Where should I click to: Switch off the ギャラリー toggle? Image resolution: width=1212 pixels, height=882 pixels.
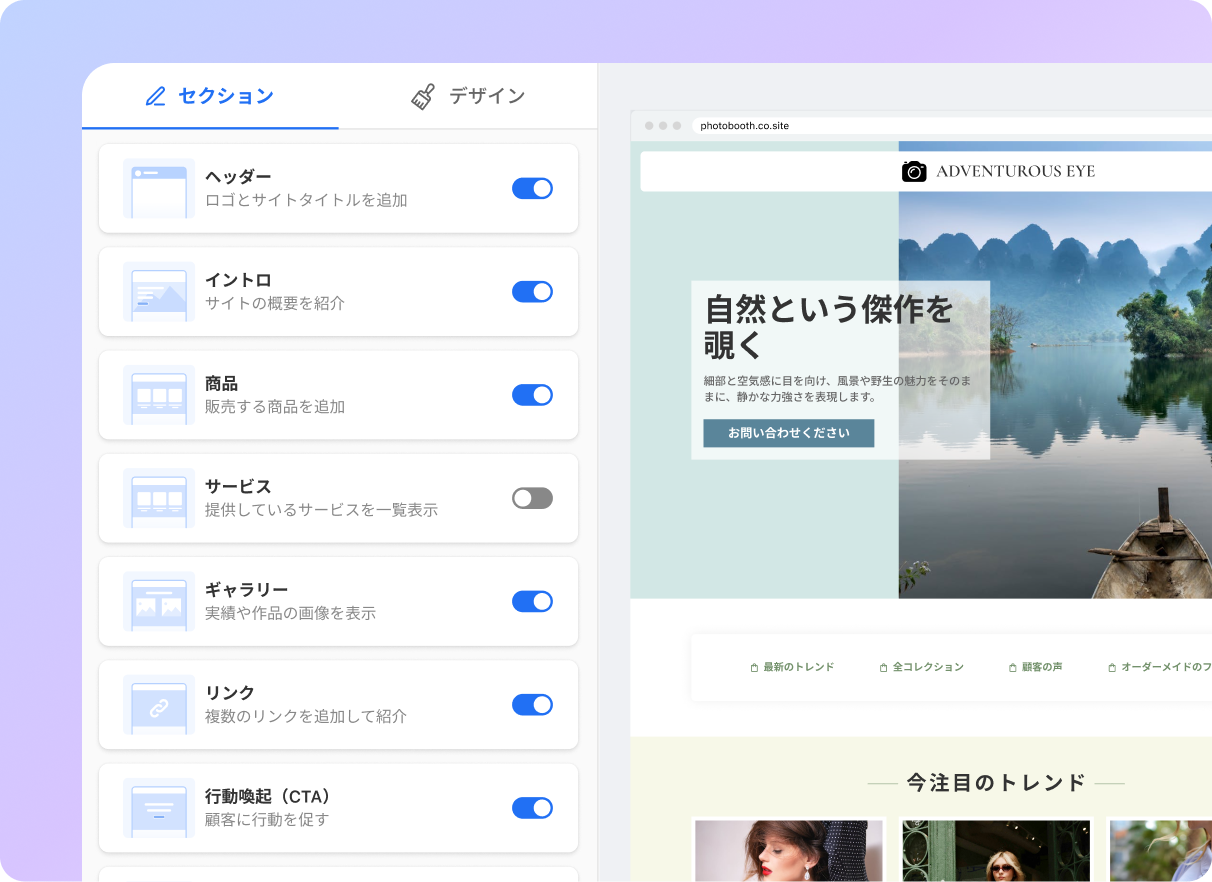point(532,601)
